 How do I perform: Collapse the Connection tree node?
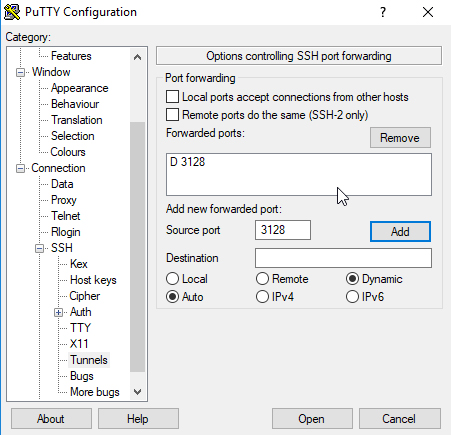pos(21,168)
